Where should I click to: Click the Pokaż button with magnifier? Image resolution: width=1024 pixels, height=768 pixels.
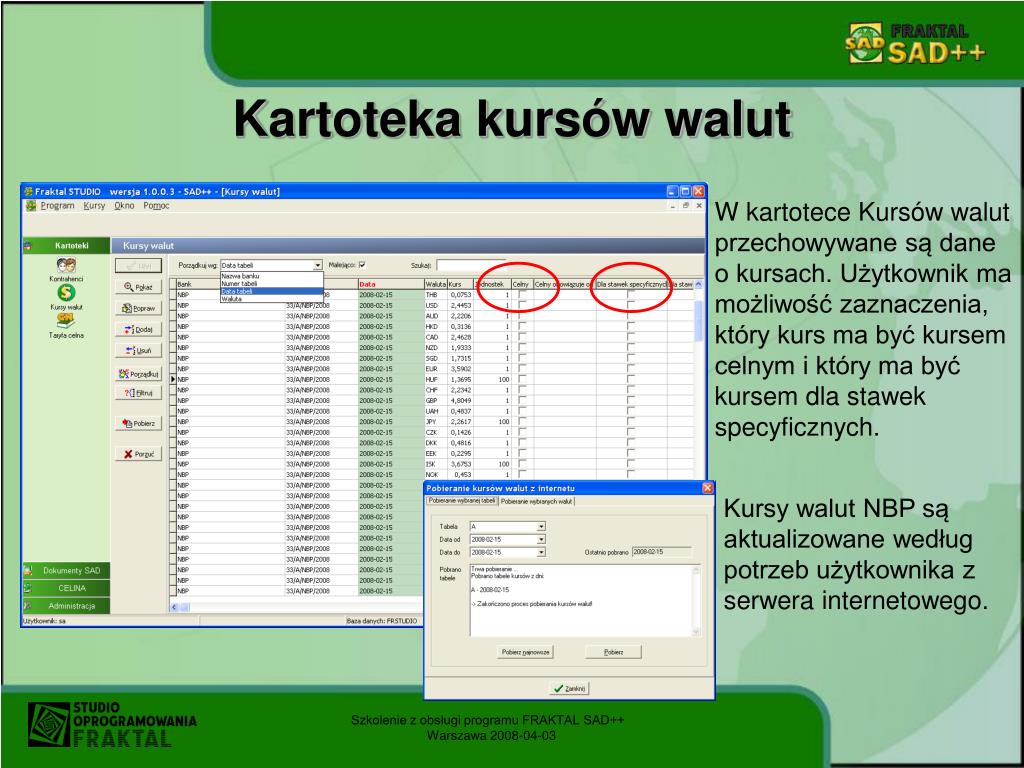point(138,287)
